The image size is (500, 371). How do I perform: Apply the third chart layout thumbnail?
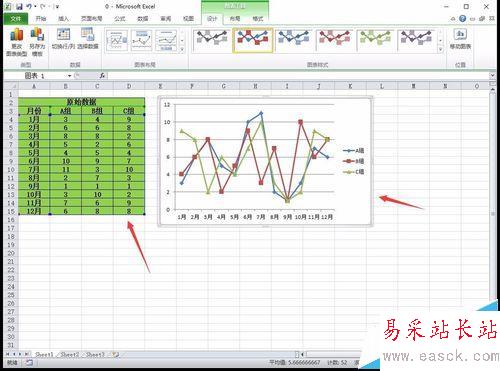tap(166, 41)
